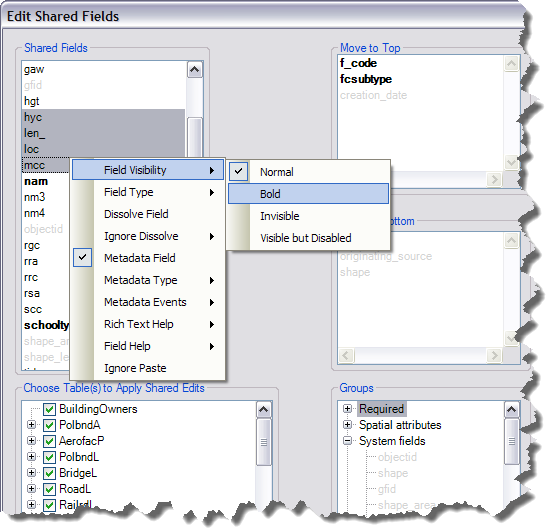Expand the PolbndA tree node
This screenshot has width=546, height=528.
coord(31,425)
